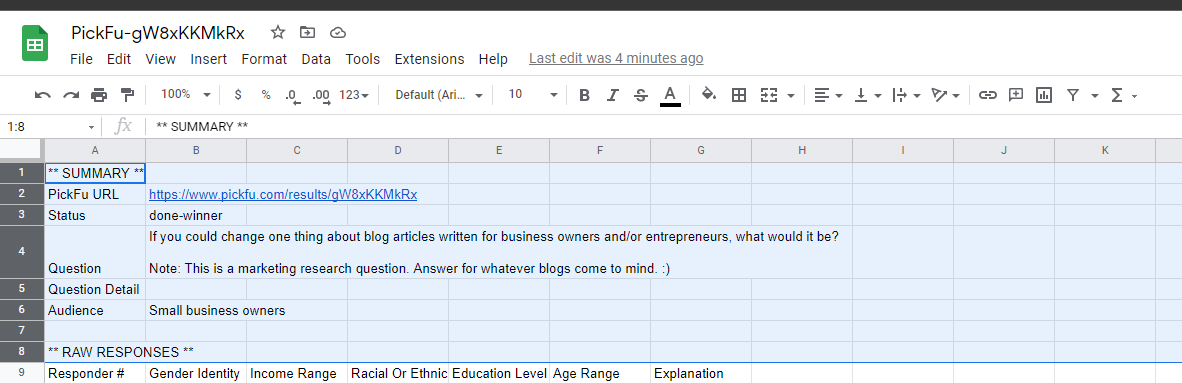Open the File menu
This screenshot has width=1182, height=383.
tap(81, 59)
